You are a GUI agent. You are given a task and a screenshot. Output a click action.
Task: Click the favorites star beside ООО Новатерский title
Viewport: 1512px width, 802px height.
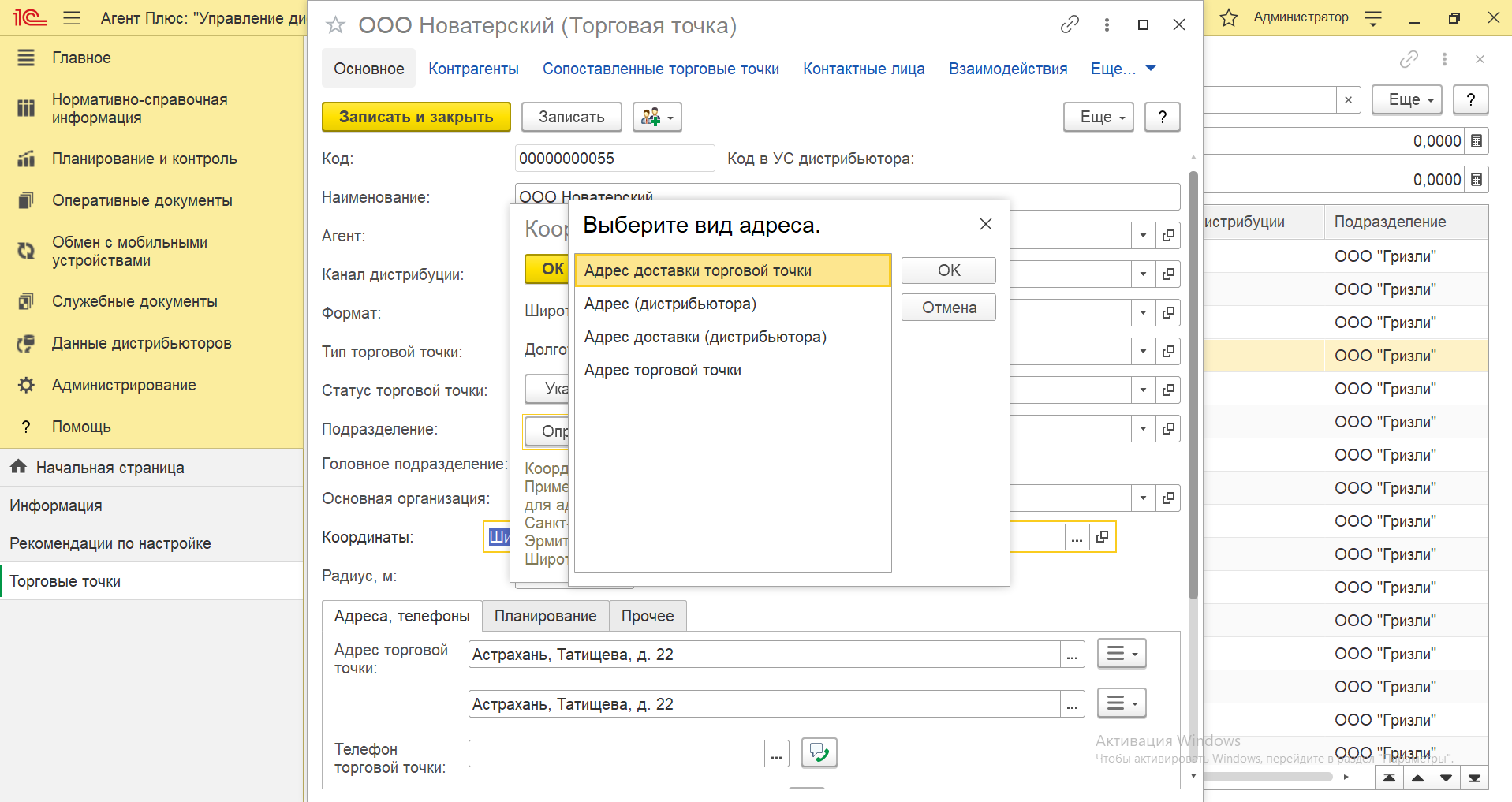tap(336, 26)
